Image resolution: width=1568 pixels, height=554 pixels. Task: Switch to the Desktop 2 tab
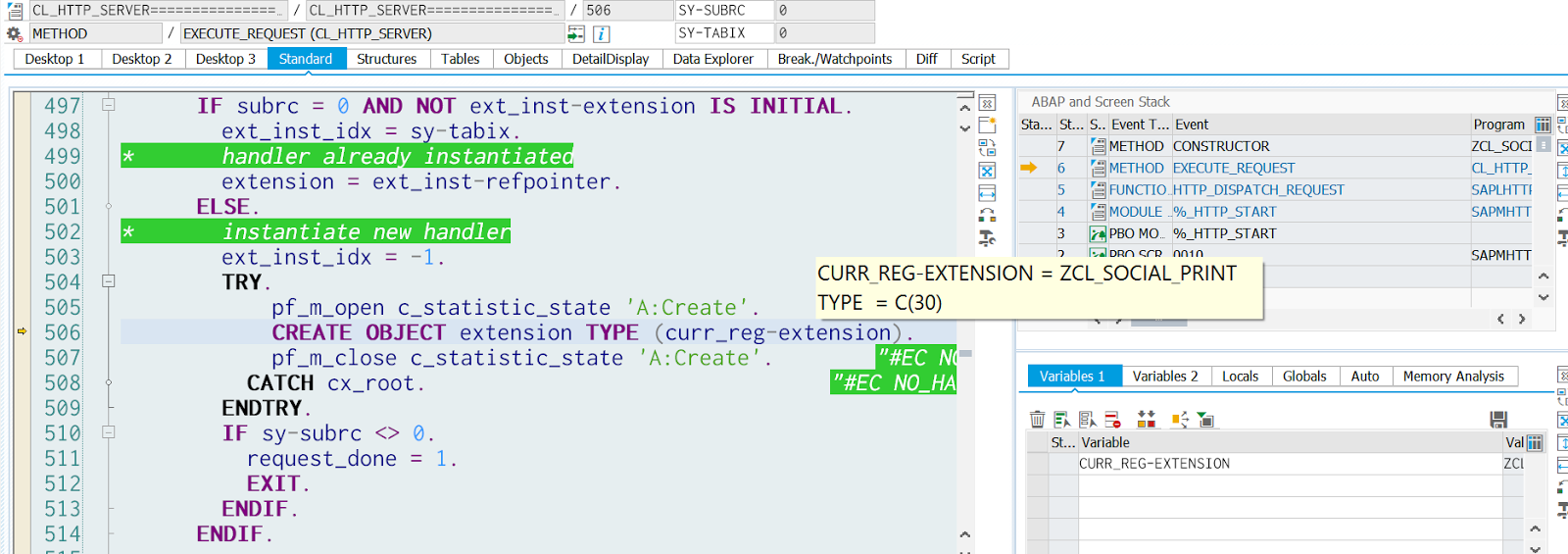point(142,59)
